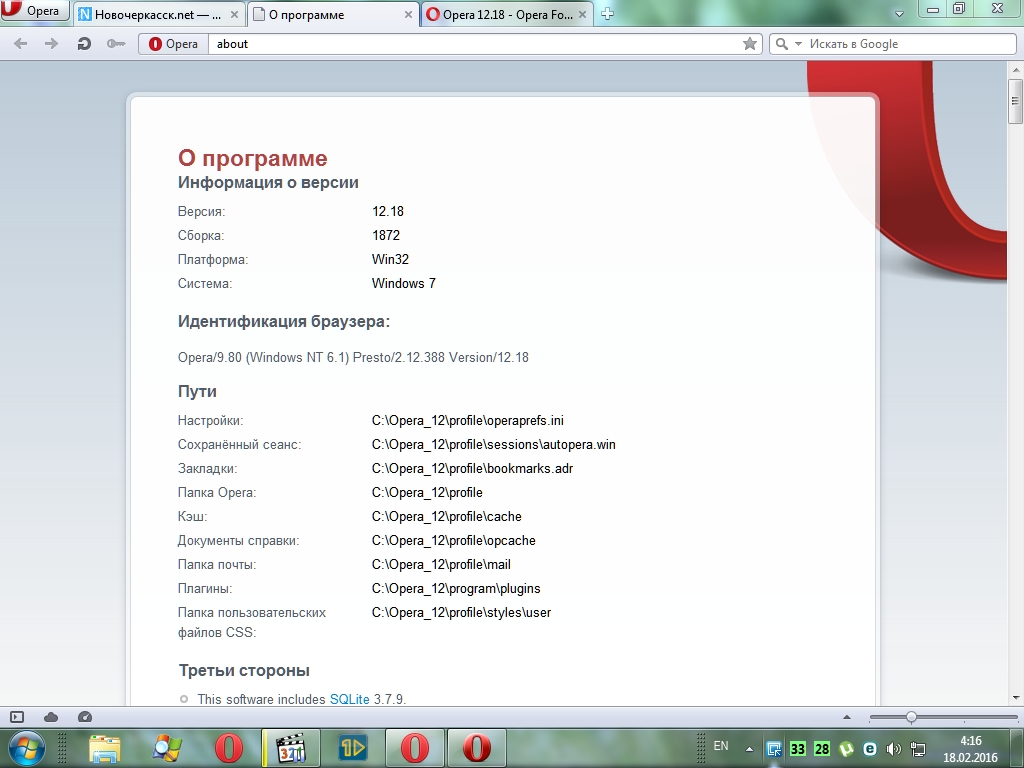Open a new tab with plus button

(607, 14)
